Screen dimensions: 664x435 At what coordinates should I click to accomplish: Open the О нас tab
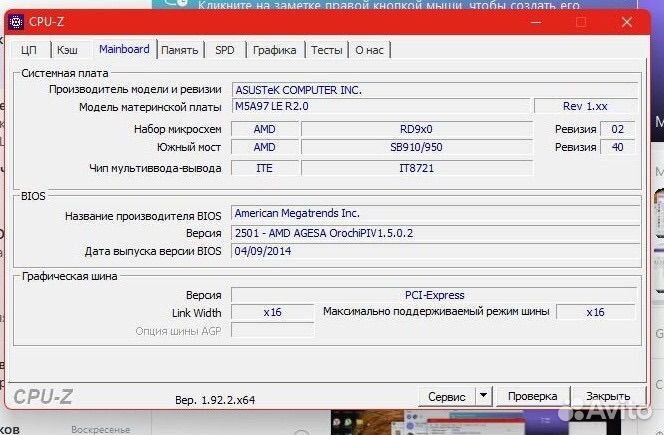click(x=369, y=50)
